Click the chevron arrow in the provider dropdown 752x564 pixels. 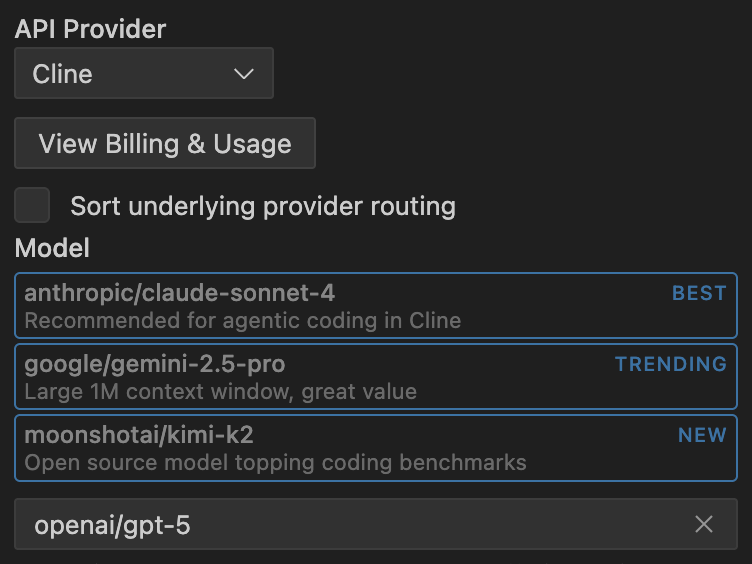(243, 74)
